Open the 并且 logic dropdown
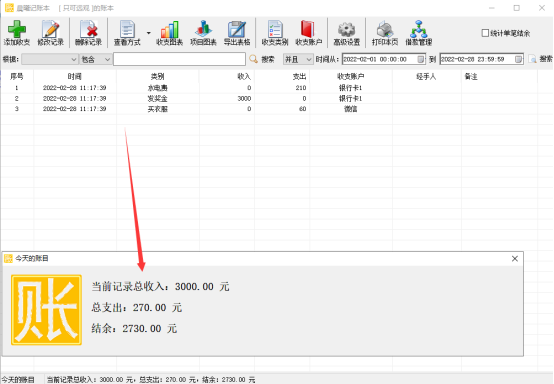The image size is (554, 384). click(x=298, y=59)
